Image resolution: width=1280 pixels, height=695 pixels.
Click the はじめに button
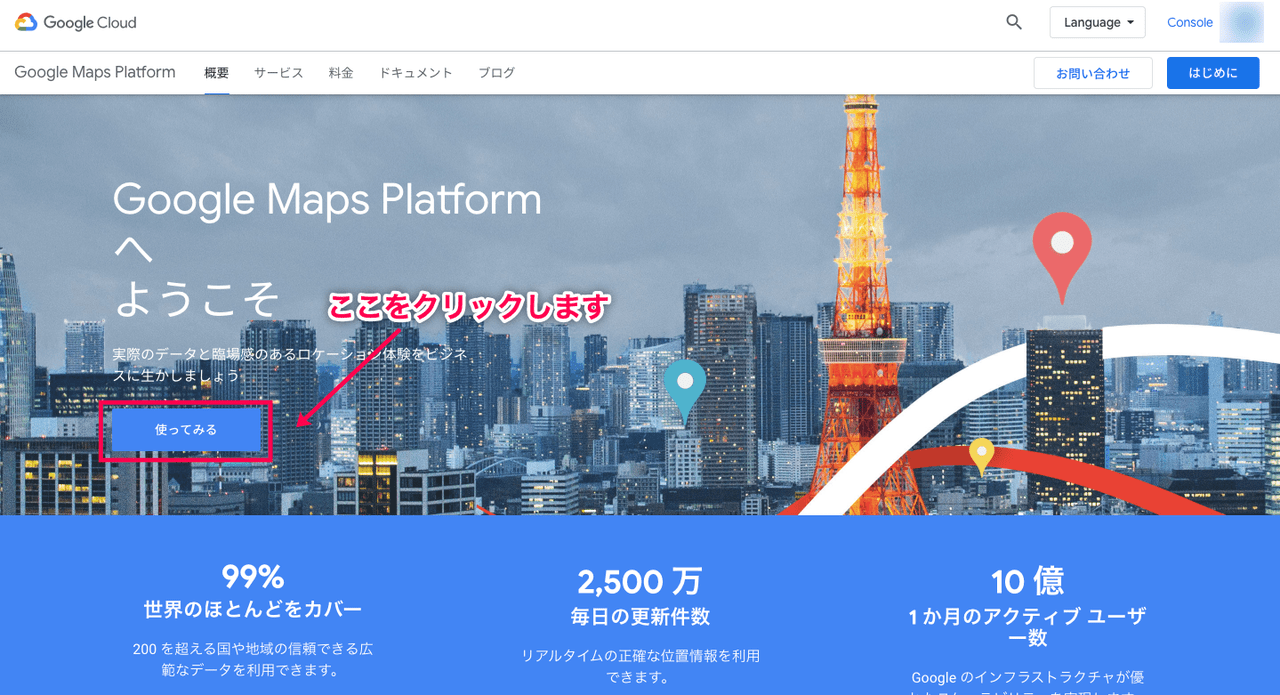1213,73
